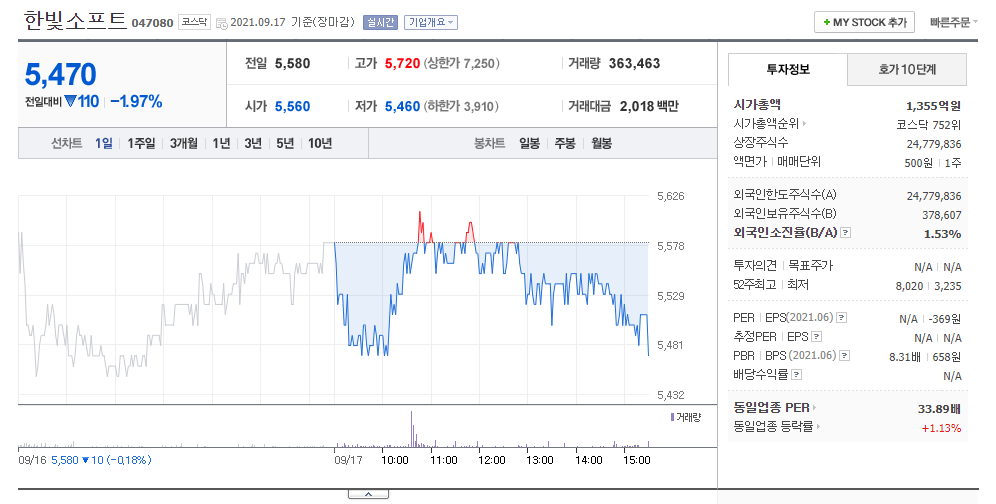This screenshot has width=996, height=504.
Task: Click the 외국인소진율 value 1.53%
Action: 943,235
